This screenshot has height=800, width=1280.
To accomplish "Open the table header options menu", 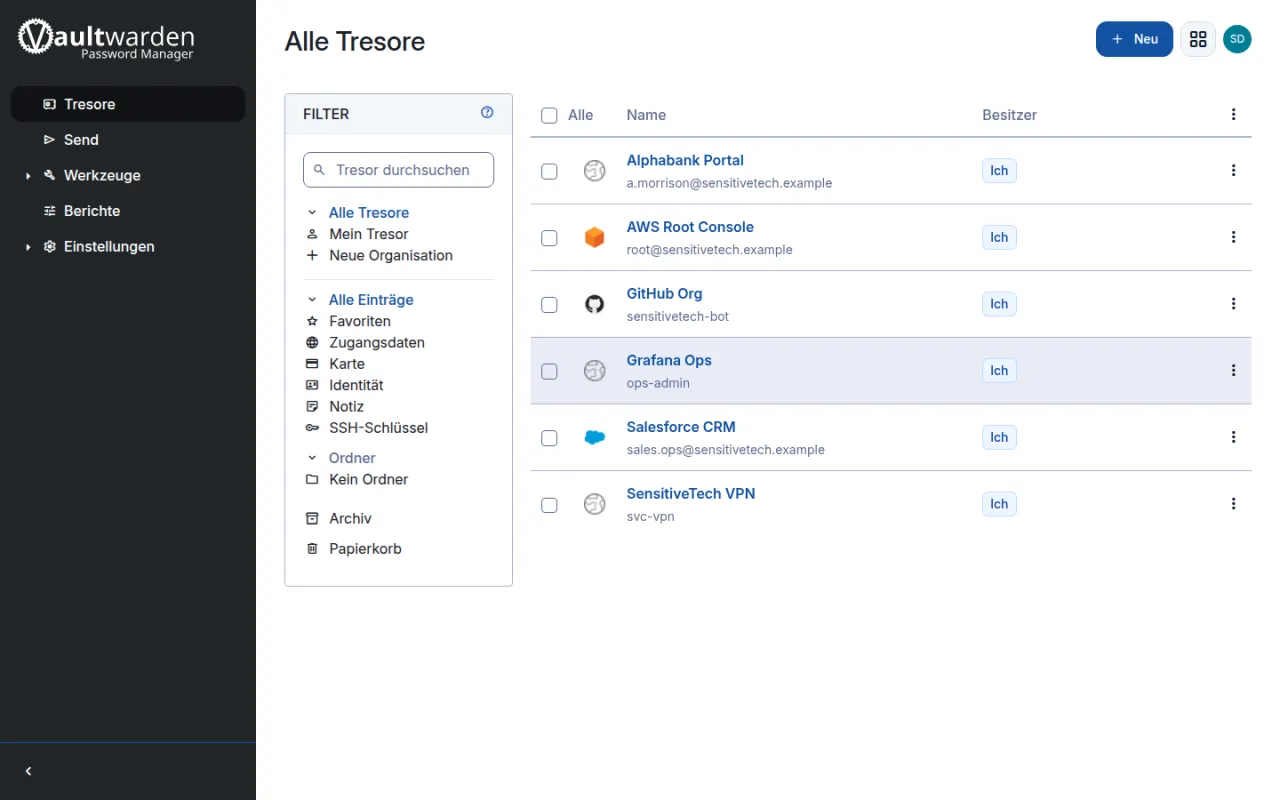I will point(1233,115).
